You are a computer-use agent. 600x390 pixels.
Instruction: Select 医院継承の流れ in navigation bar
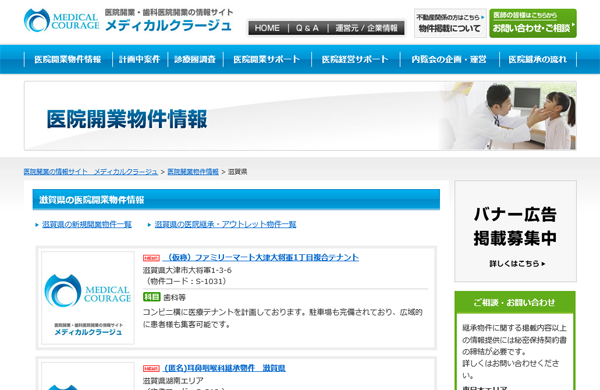point(538,59)
